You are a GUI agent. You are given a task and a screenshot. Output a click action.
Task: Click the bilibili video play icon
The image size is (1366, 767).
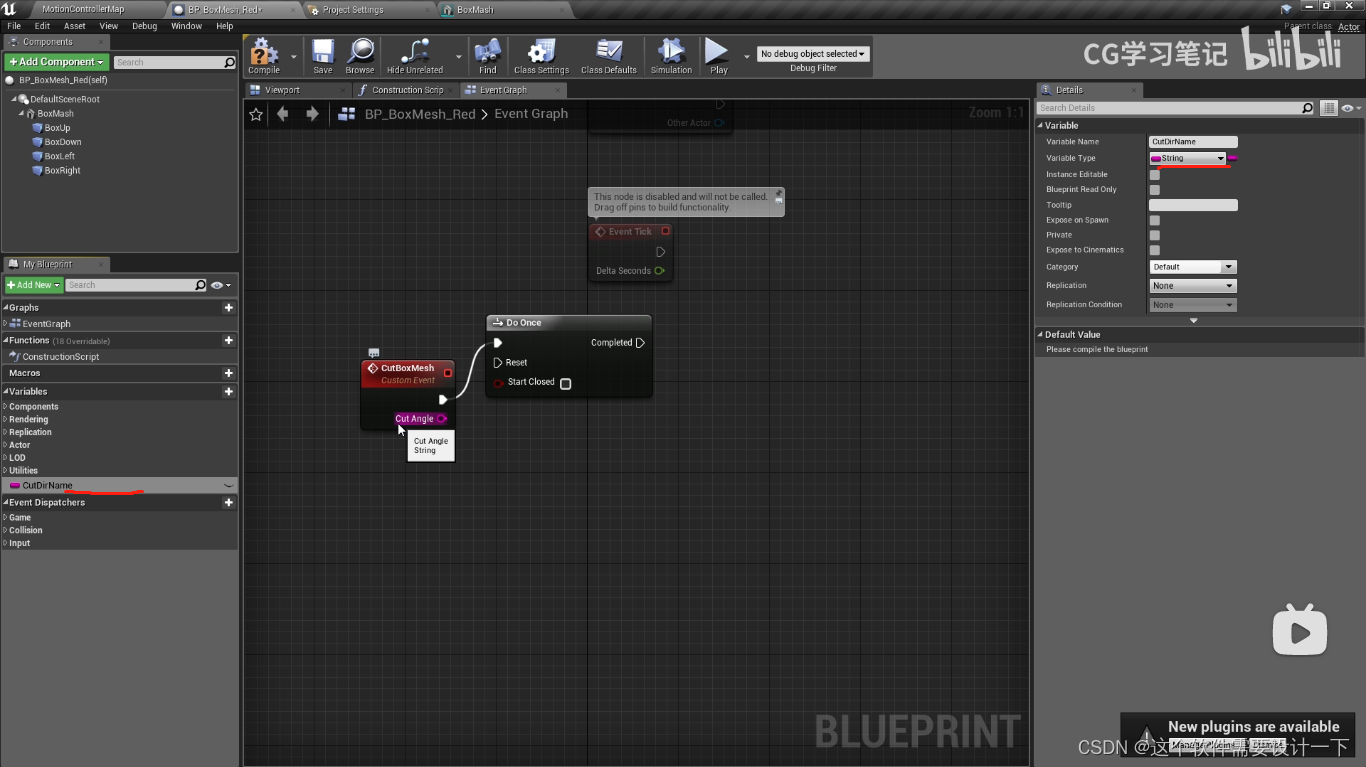(1299, 629)
